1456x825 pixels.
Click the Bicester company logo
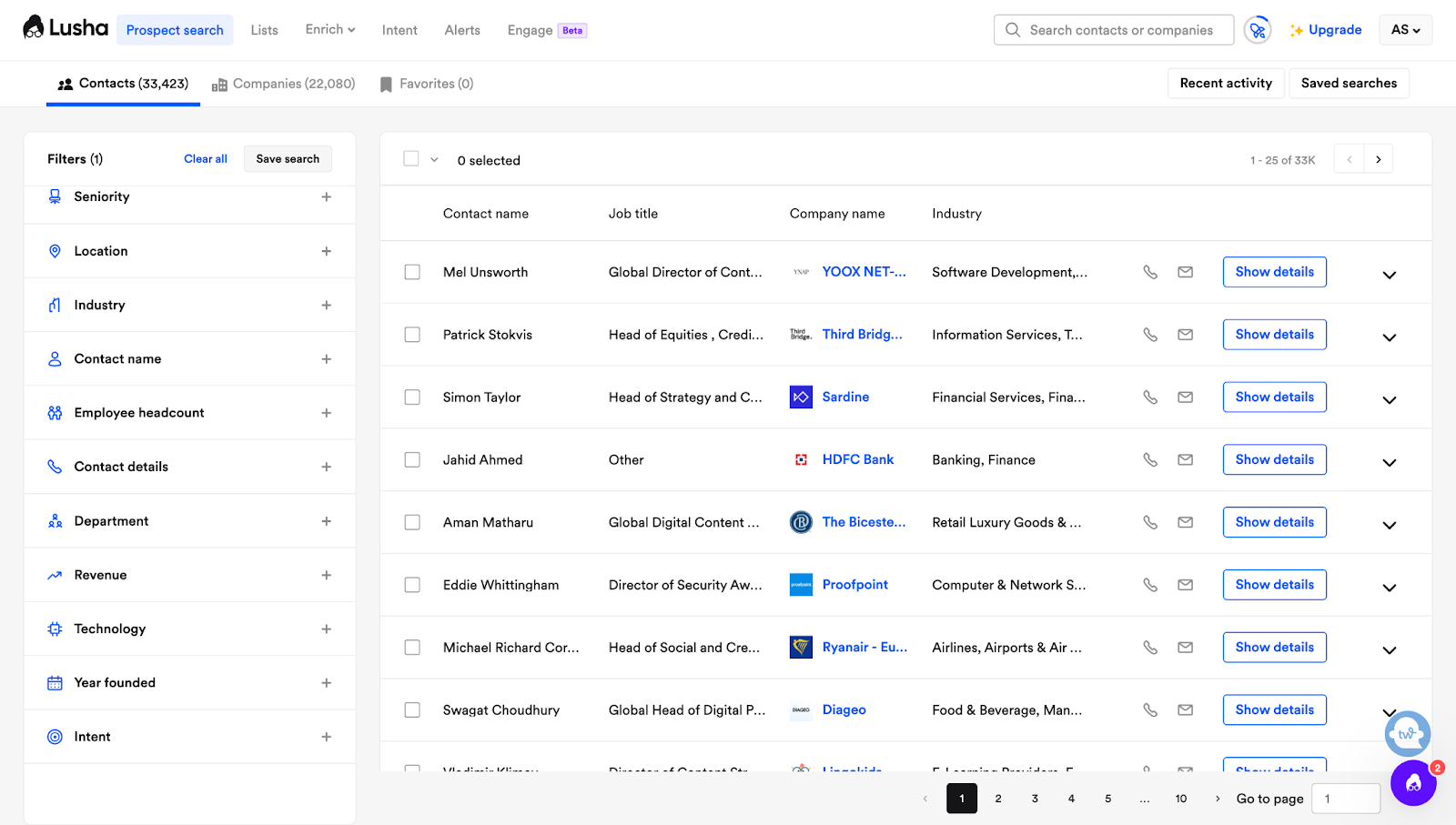coord(801,522)
